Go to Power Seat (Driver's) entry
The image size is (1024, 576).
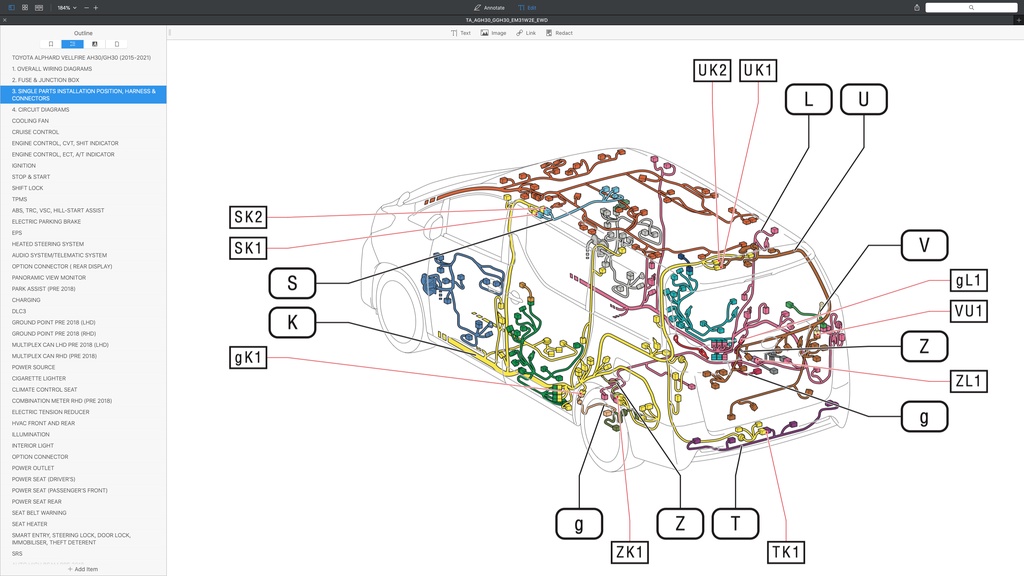[x=43, y=479]
